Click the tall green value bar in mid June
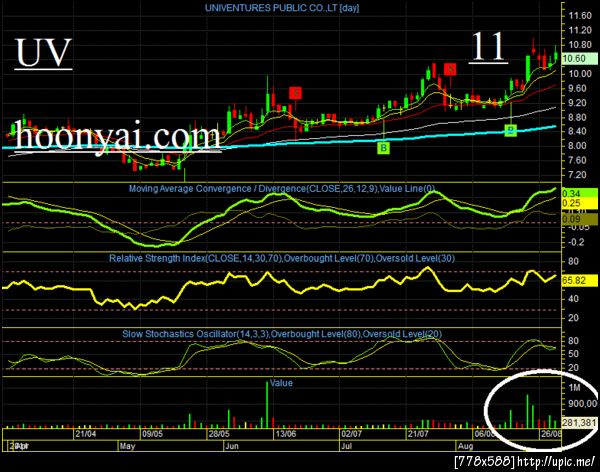The image size is (600, 472). pyautogui.click(x=267, y=404)
